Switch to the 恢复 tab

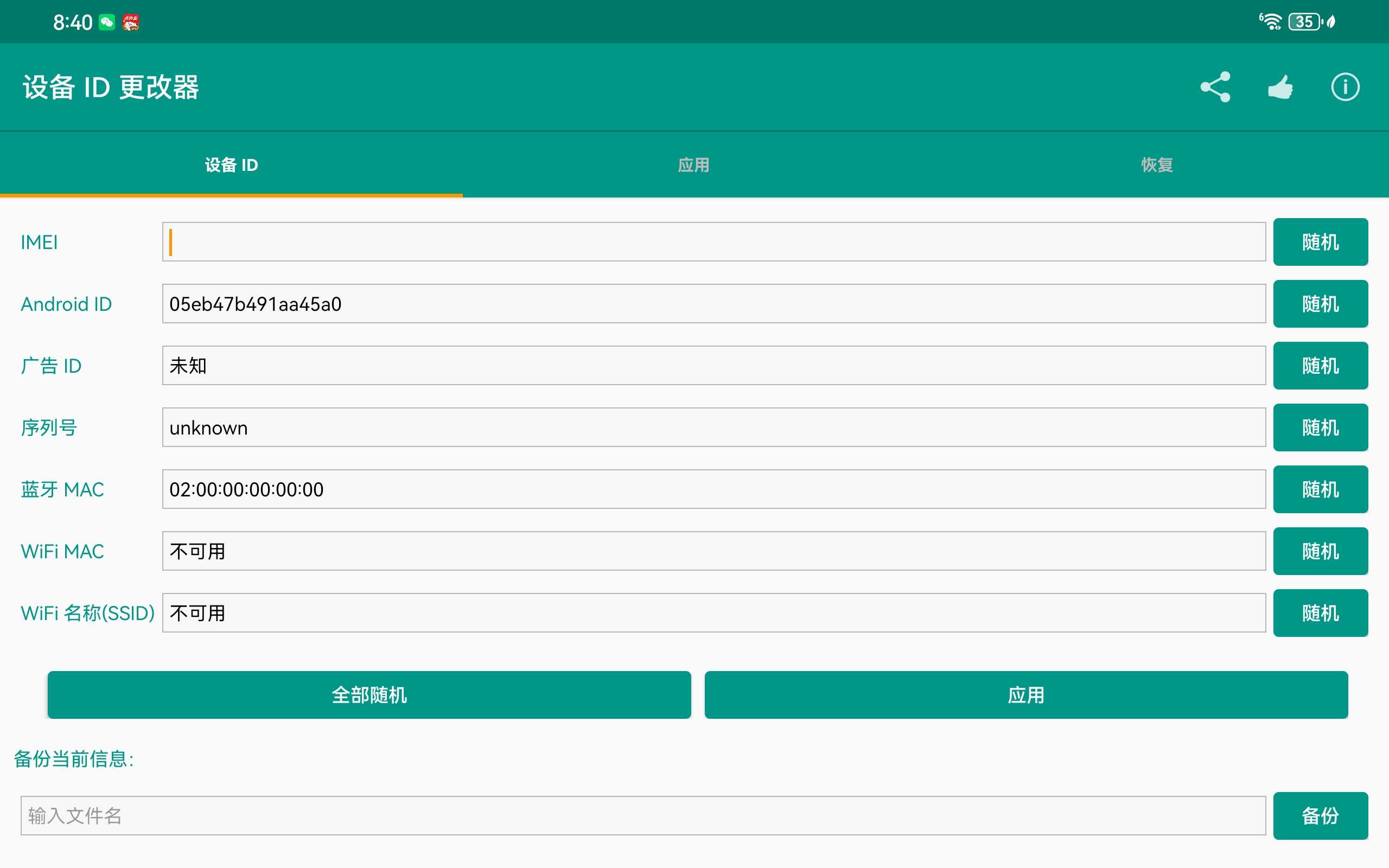pyautogui.click(x=1157, y=165)
